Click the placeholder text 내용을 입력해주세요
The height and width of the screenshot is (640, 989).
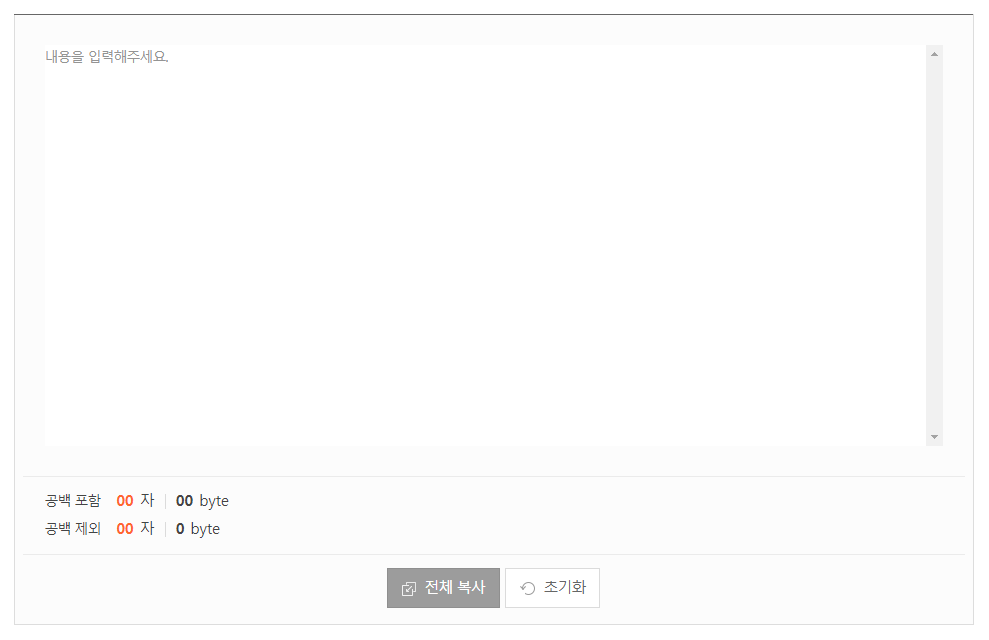[107, 57]
